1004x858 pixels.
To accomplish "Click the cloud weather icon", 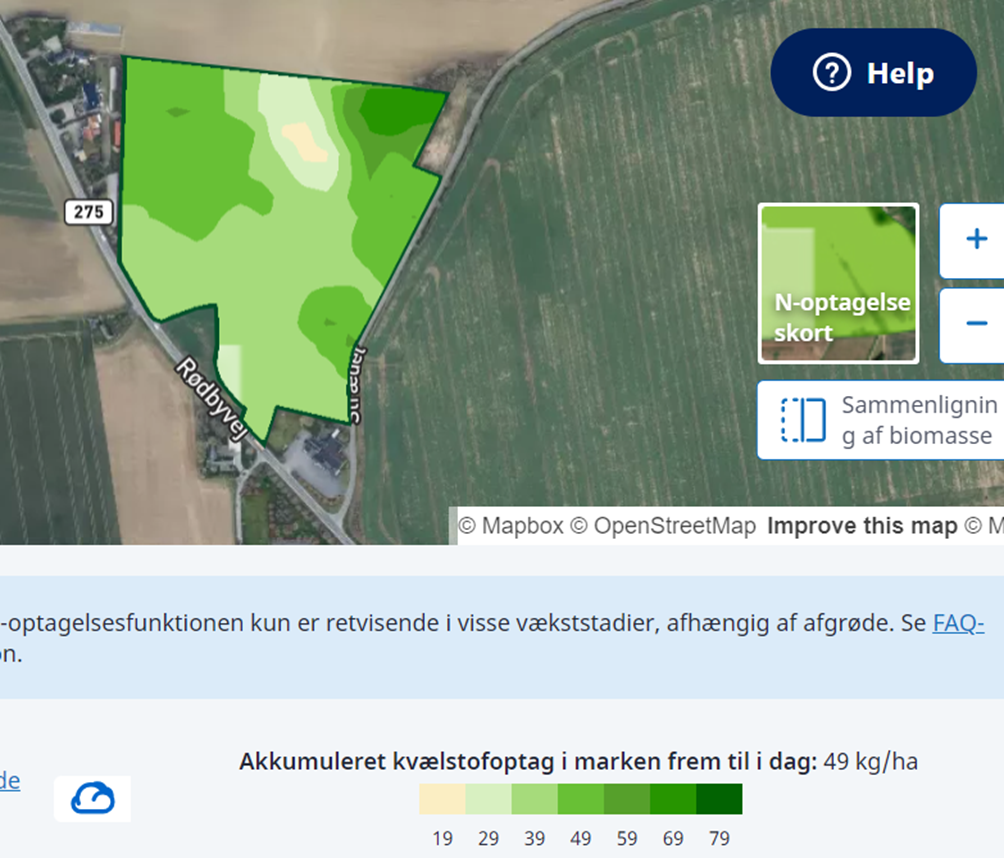I will [x=92, y=798].
